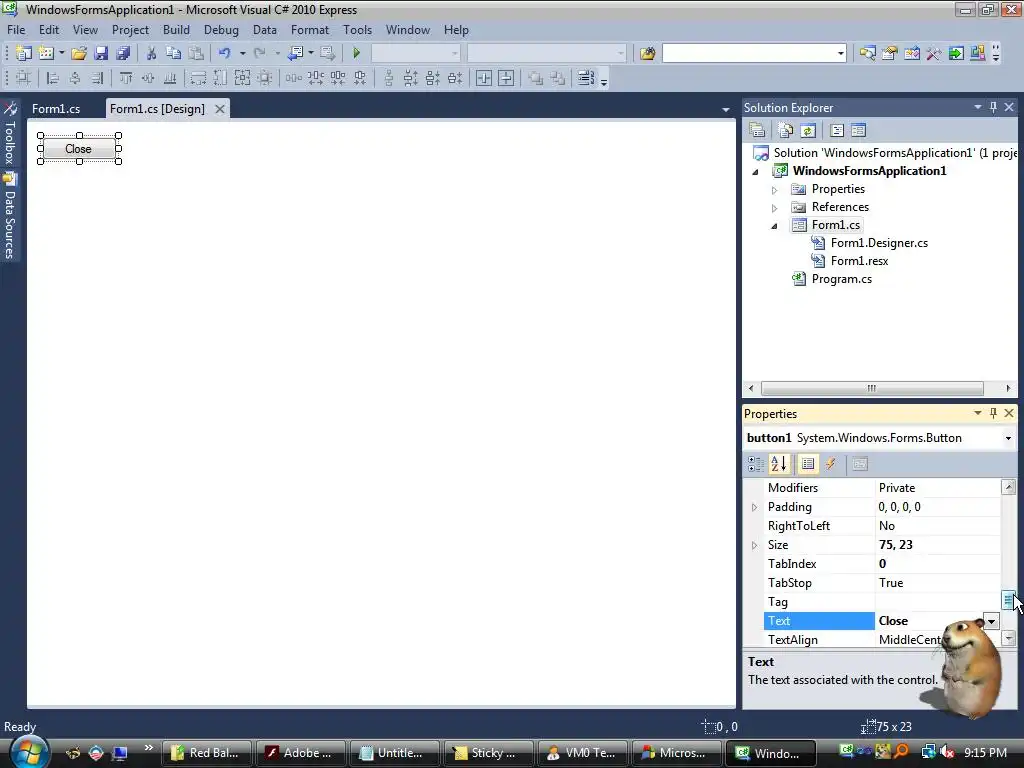Show Events with the lightning bolt icon
This screenshot has width=1024, height=768.
(x=831, y=464)
